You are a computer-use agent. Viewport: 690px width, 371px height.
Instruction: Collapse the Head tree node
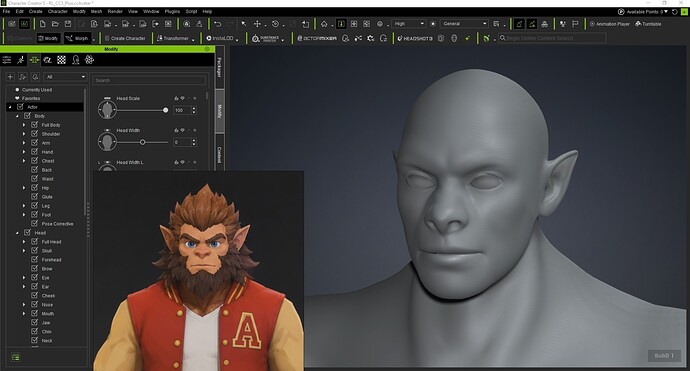(17, 233)
